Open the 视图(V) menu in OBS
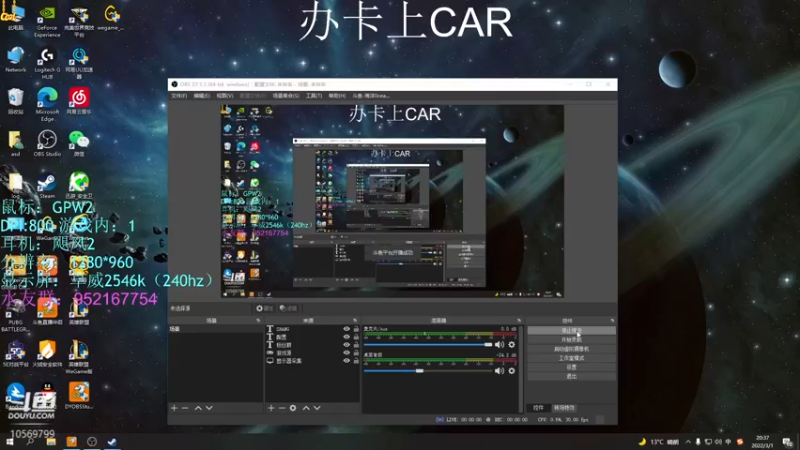Viewport: 800px width, 450px height. [224, 96]
